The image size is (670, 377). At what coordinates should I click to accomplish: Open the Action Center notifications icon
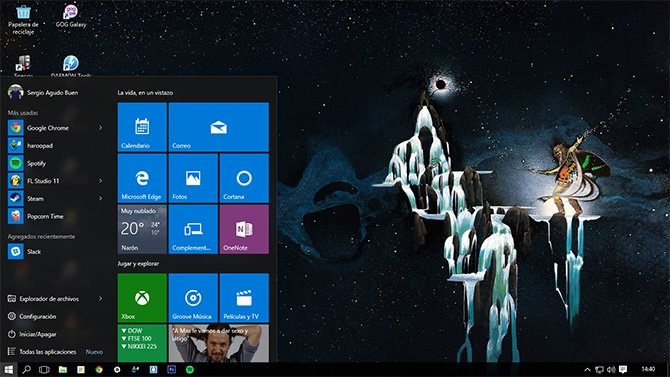click(623, 370)
